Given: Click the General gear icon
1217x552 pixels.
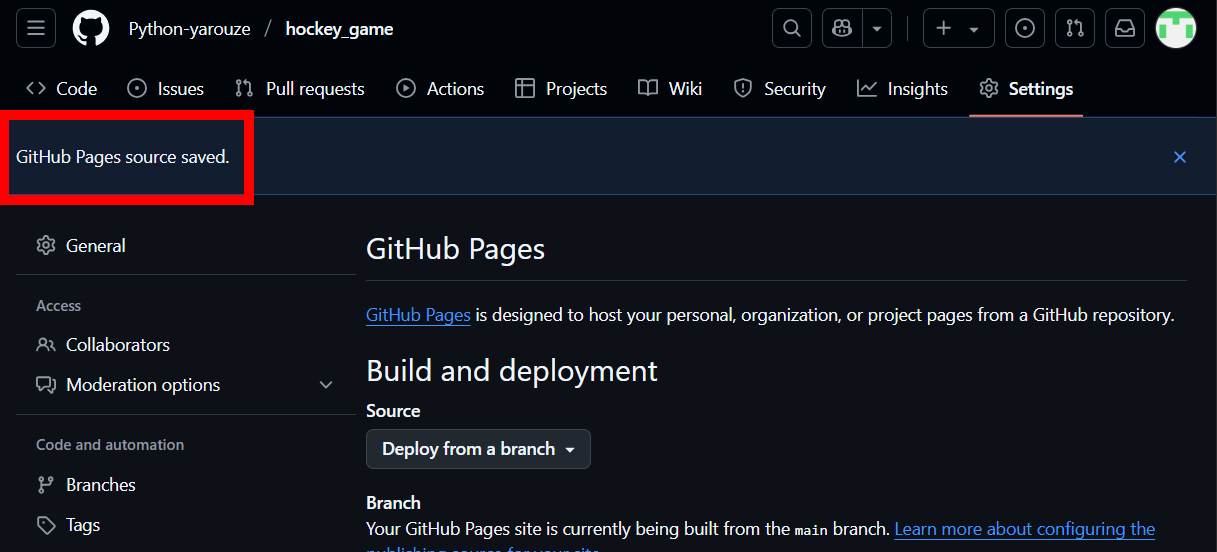Looking at the screenshot, I should click(x=46, y=246).
